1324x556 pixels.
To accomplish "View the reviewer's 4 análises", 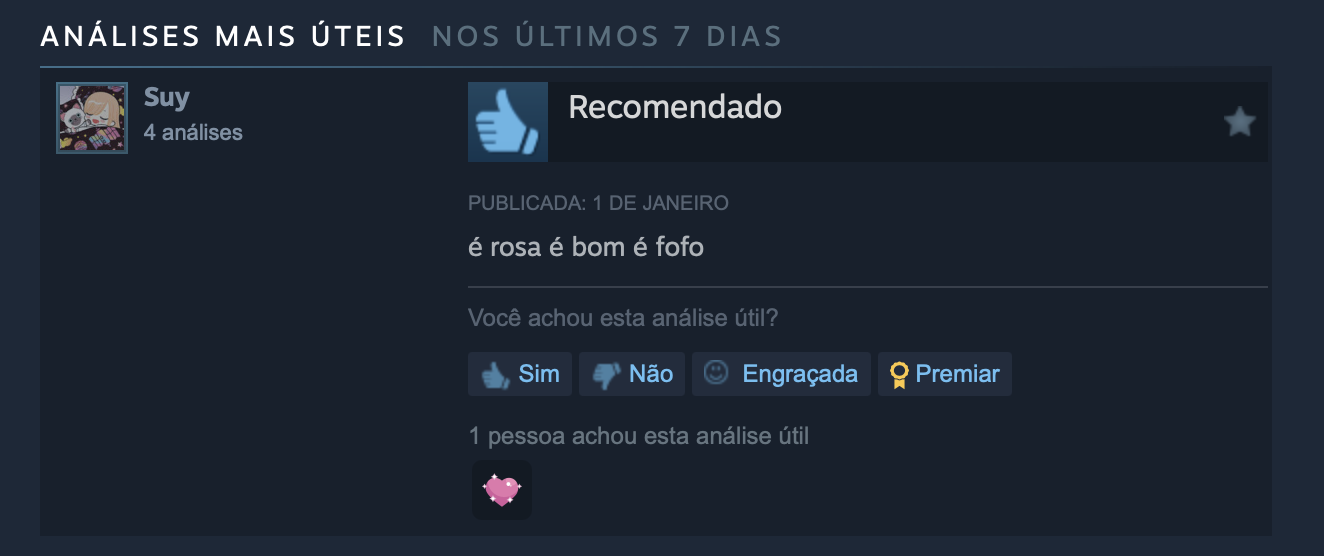I will tap(193, 132).
